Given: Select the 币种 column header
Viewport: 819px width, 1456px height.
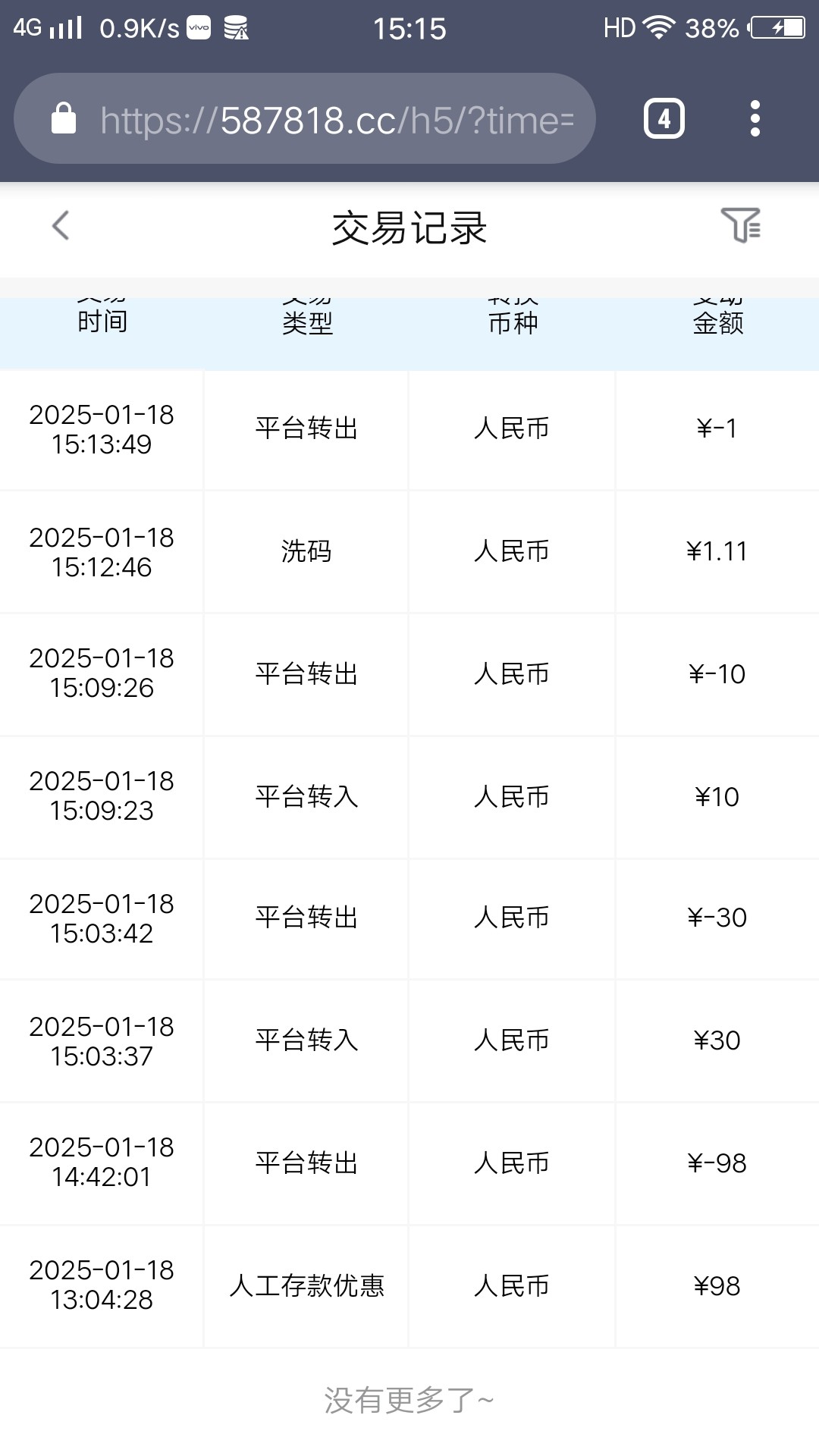Looking at the screenshot, I should (513, 323).
